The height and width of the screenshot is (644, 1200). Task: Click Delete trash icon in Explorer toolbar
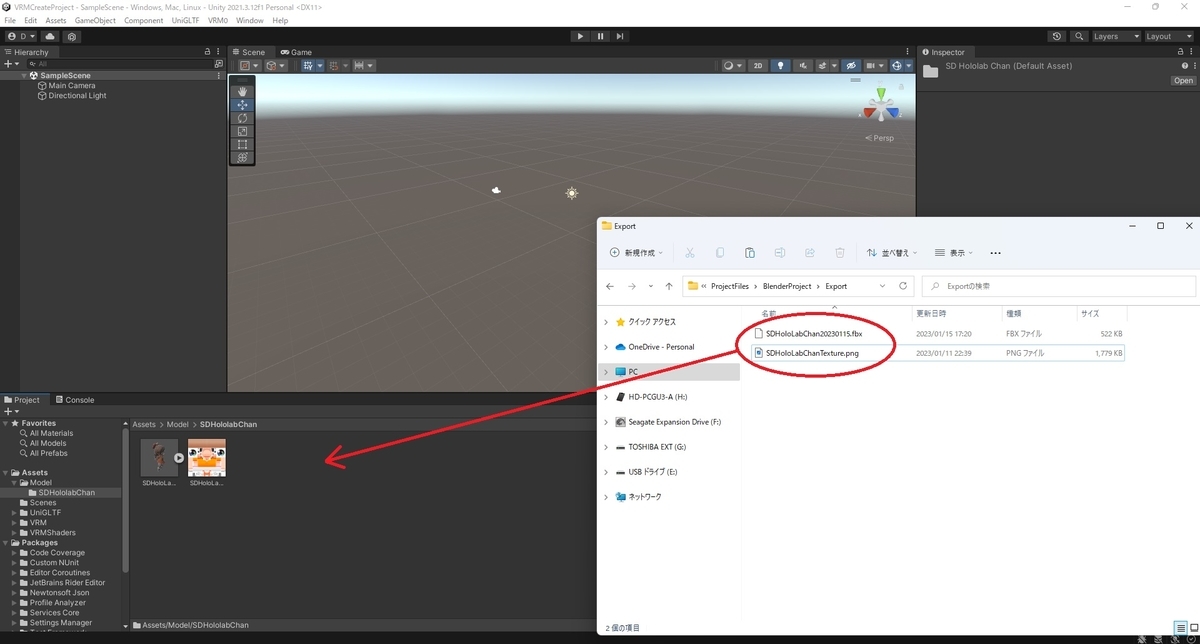[840, 253]
